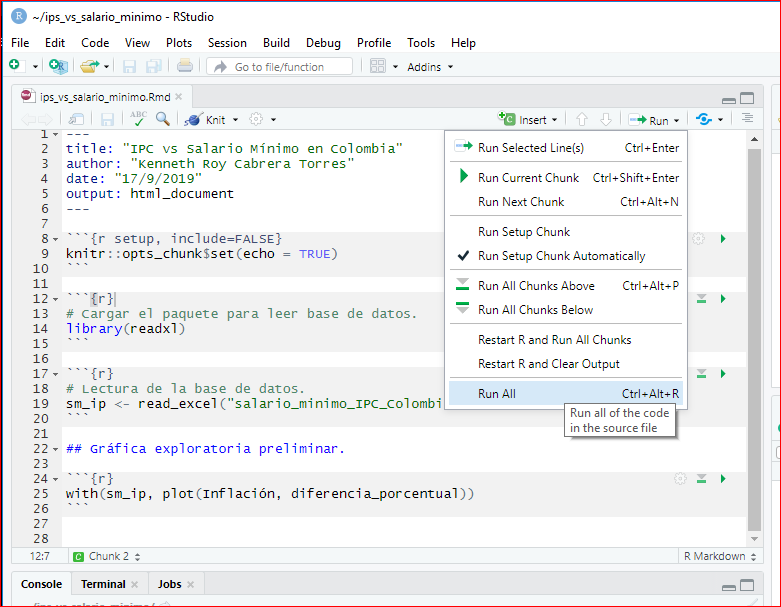Open the Session menu

pyautogui.click(x=227, y=43)
